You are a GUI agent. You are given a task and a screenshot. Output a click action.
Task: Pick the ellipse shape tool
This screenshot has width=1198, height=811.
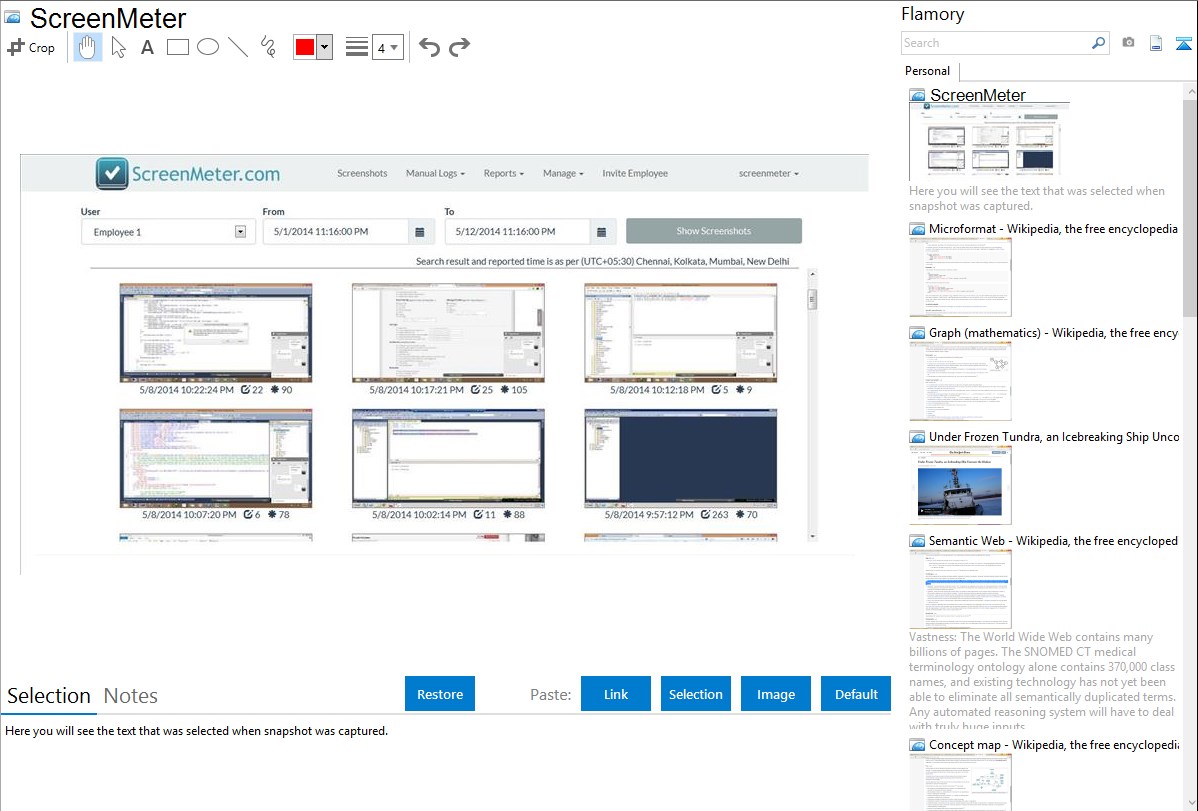208,47
